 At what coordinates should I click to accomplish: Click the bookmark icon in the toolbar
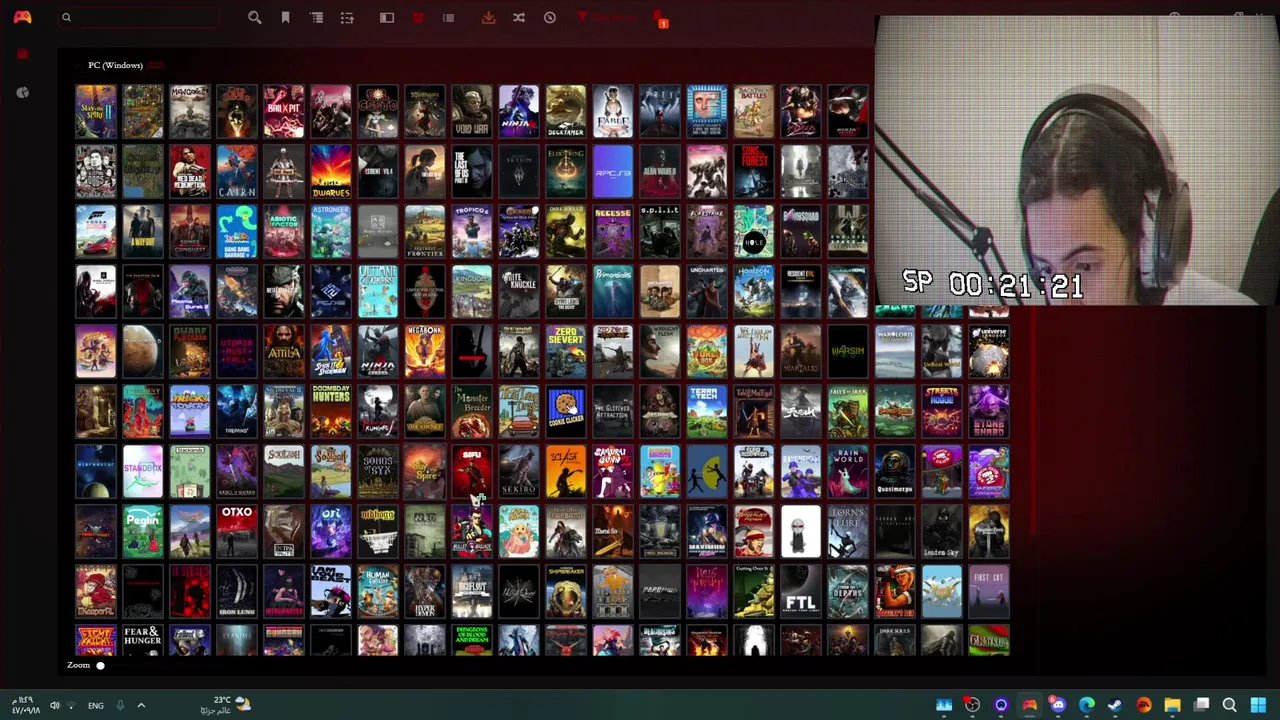click(x=285, y=17)
